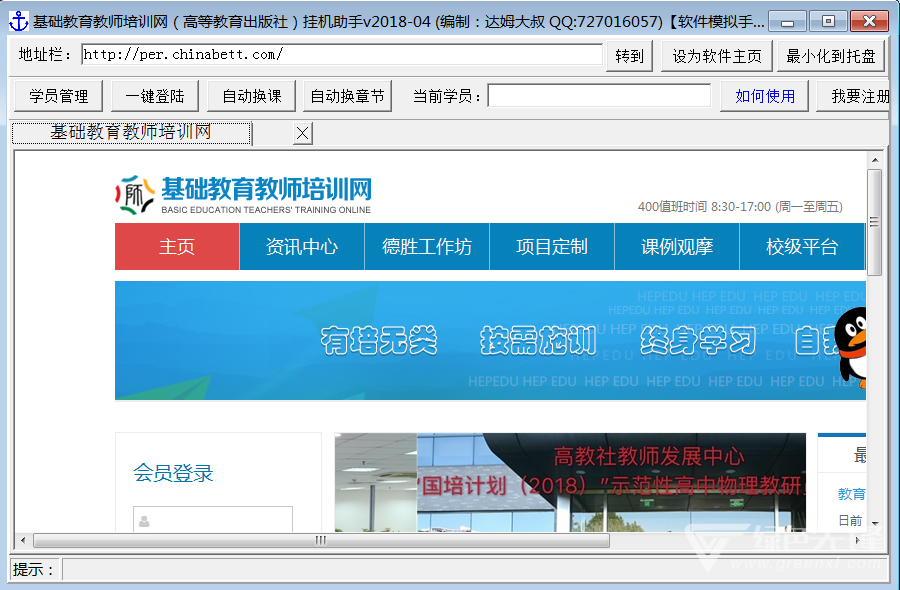Click the vertical scrollbar up arrow
The height and width of the screenshot is (590, 900).
coord(875,160)
